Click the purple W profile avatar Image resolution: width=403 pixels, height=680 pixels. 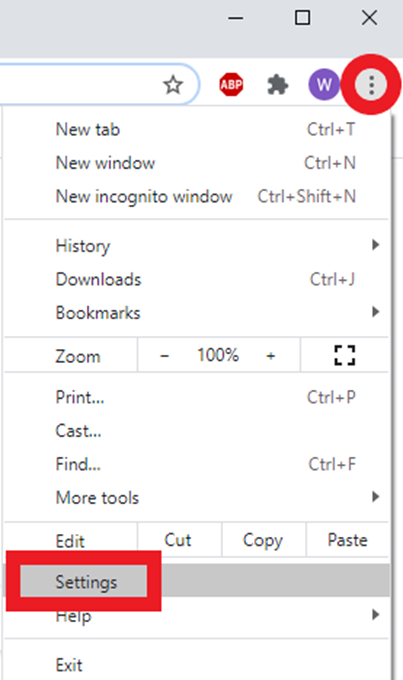tap(324, 84)
